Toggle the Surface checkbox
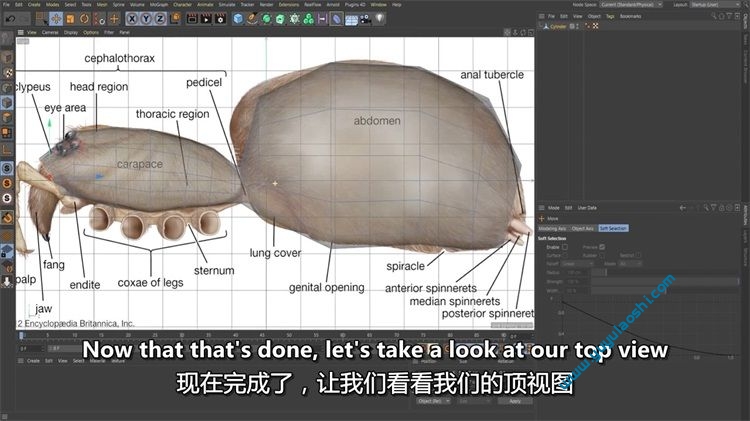 pos(565,255)
